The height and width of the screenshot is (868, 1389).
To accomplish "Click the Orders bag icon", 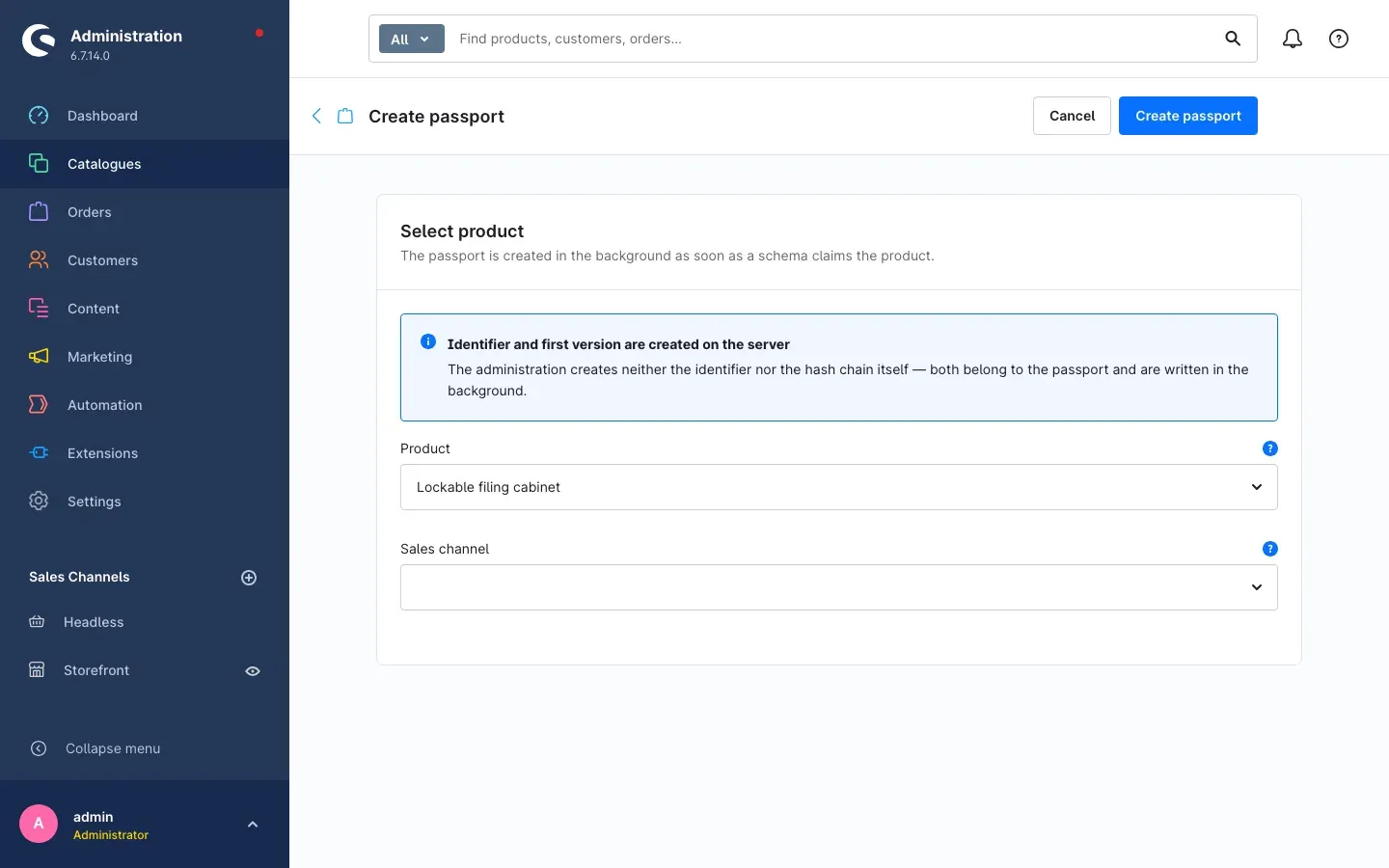I will click(x=39, y=212).
